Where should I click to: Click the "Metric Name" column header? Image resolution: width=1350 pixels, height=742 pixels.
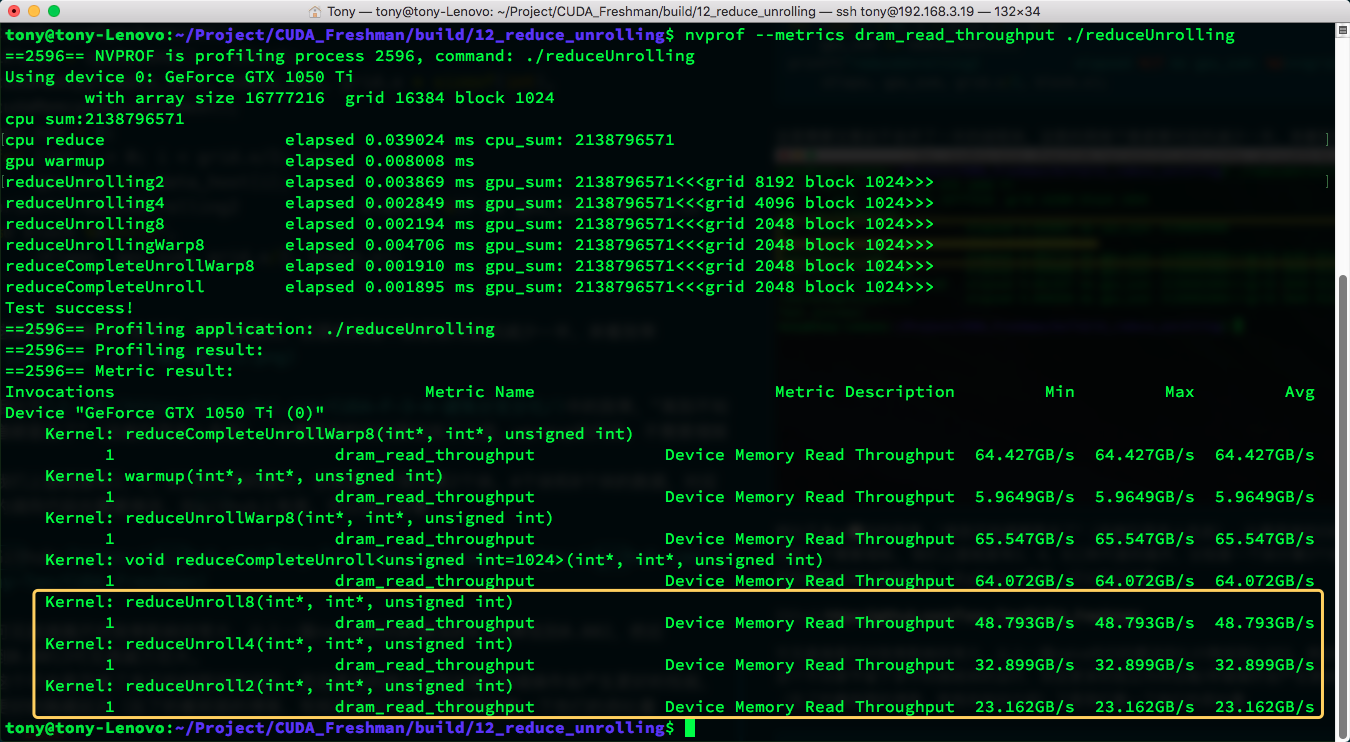(479, 392)
